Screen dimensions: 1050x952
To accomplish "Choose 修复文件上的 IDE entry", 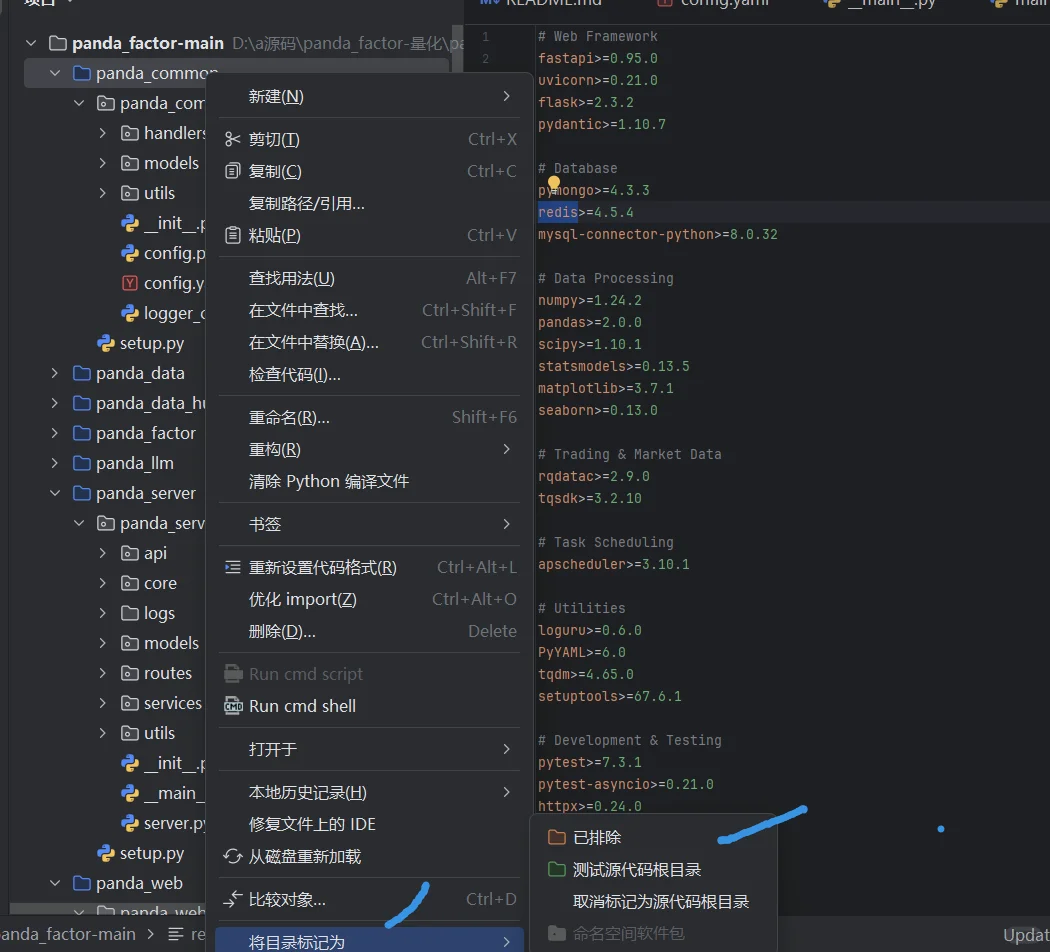I will [369, 824].
